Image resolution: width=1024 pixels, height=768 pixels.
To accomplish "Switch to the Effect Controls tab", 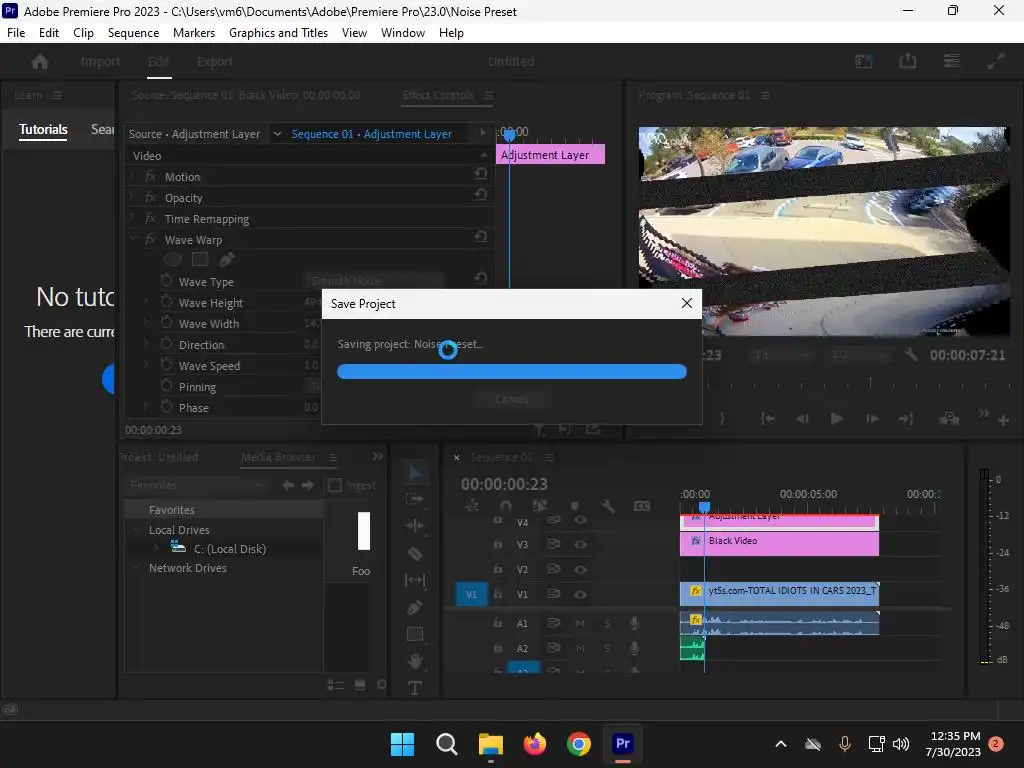I will (438, 95).
